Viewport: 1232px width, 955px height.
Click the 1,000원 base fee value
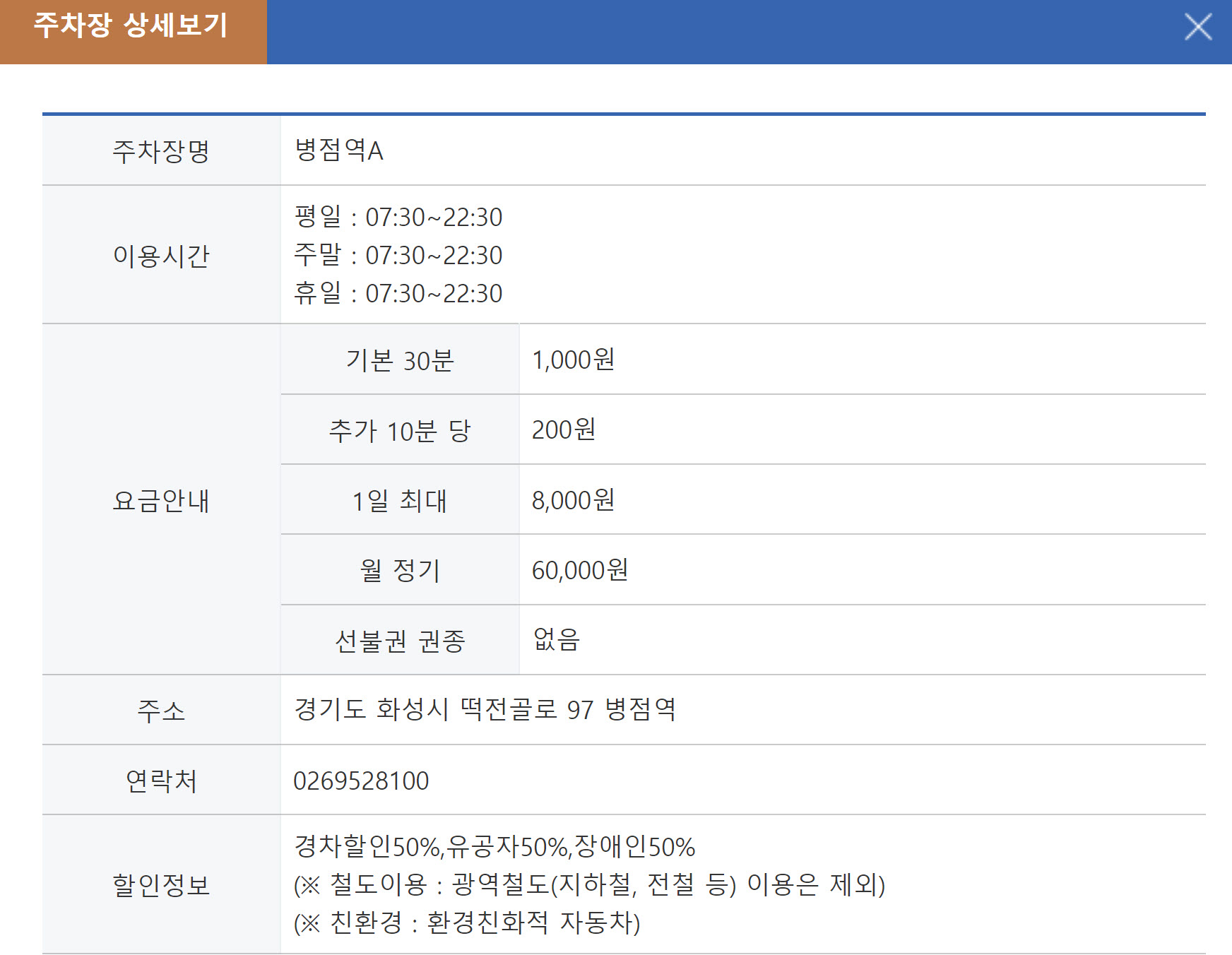click(x=573, y=360)
